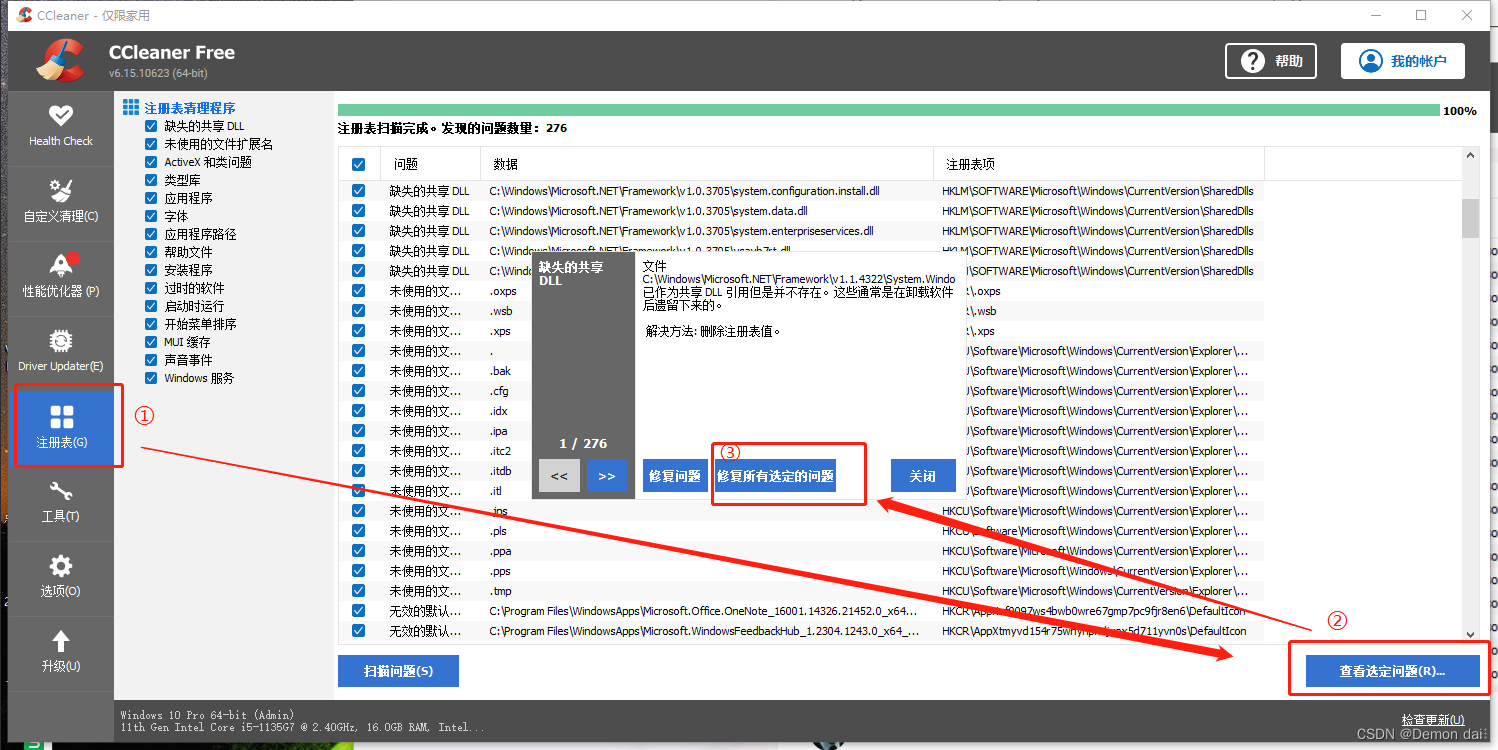Viewport: 1498px width, 750px height.
Task: Uncheck the .bak extension row checkbox
Action: [x=358, y=371]
